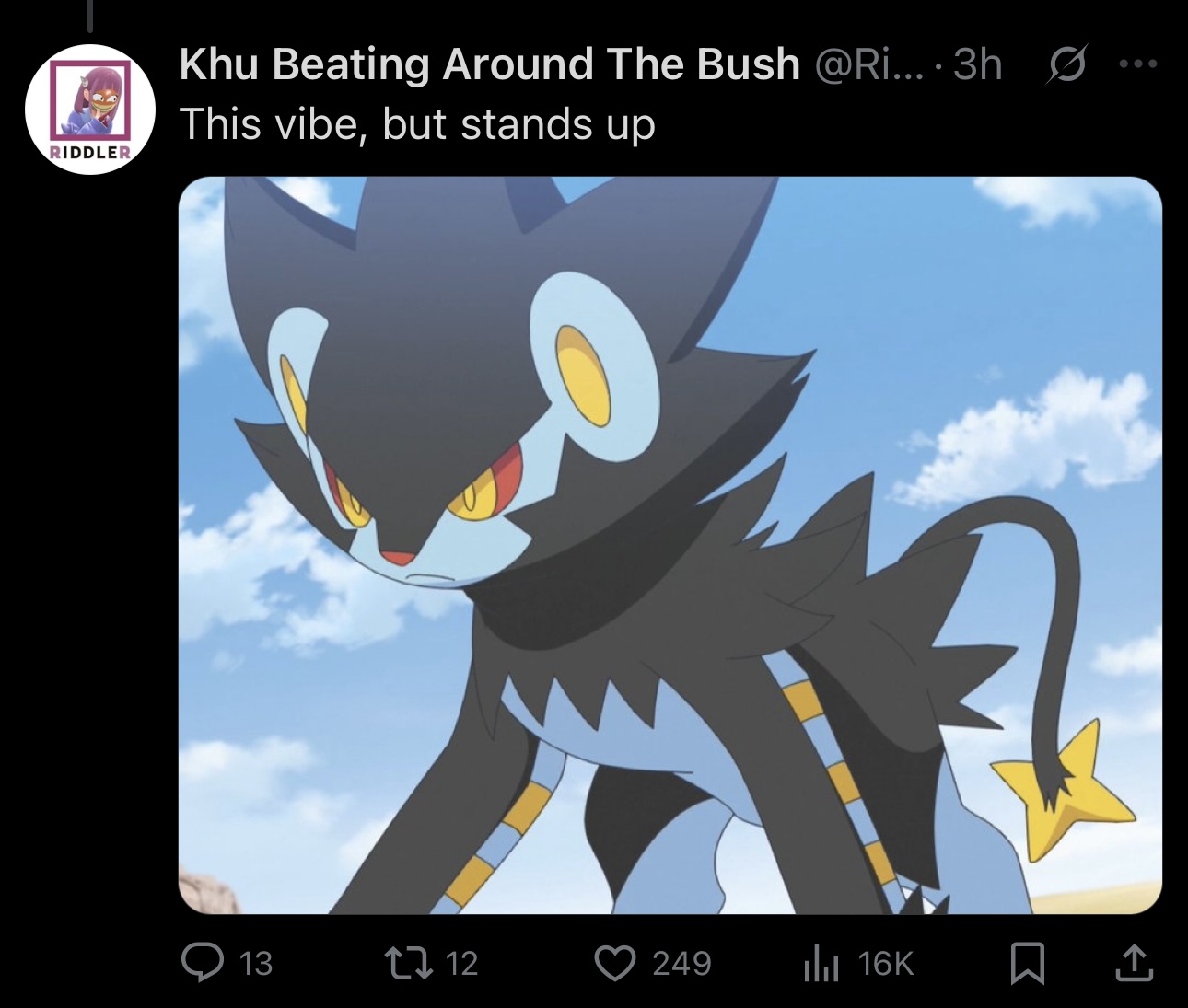Tap the share upload arrow icon
This screenshot has height=1008, width=1188.
[x=1134, y=963]
